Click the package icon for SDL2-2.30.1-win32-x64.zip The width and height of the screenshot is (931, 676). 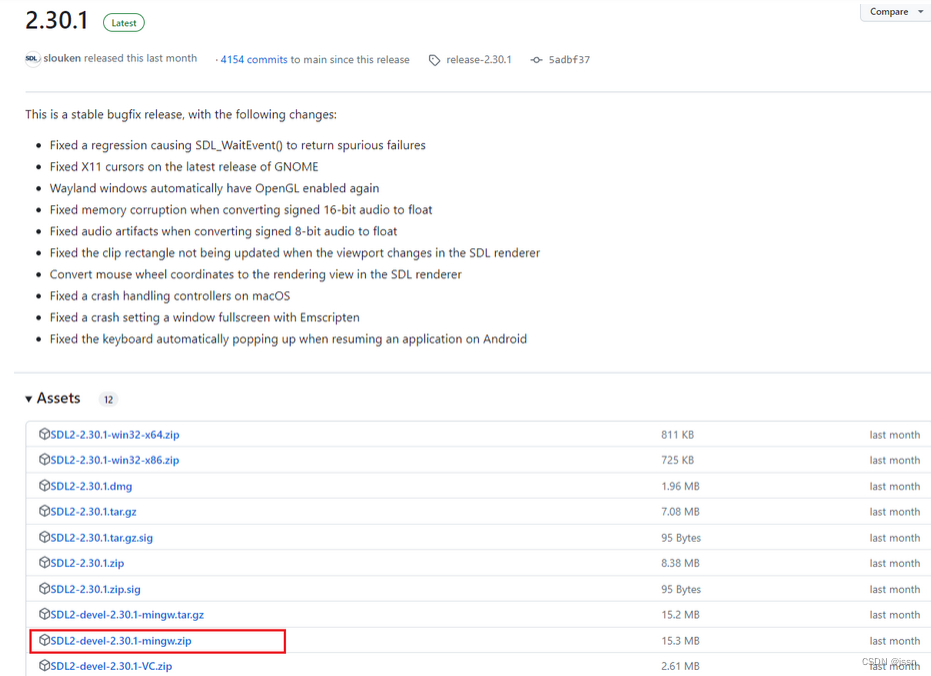pyautogui.click(x=44, y=434)
